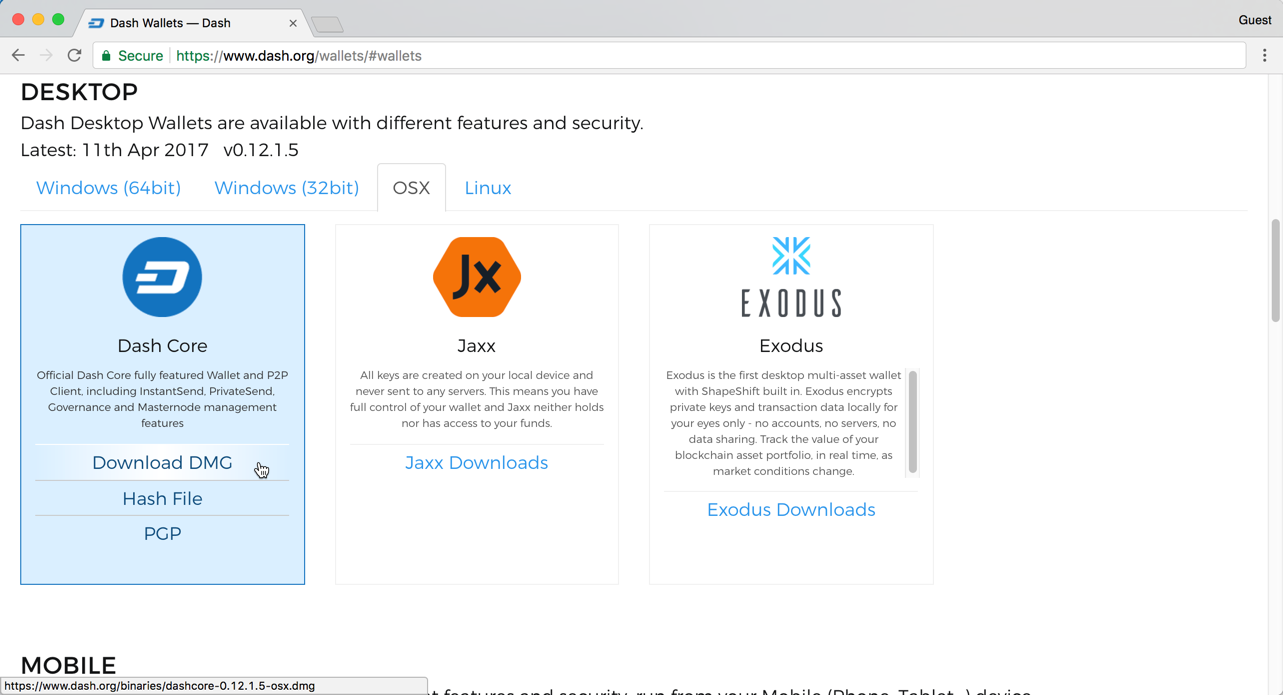Reload the page with the refresh icon
Image resolution: width=1283 pixels, height=695 pixels.
(x=74, y=56)
